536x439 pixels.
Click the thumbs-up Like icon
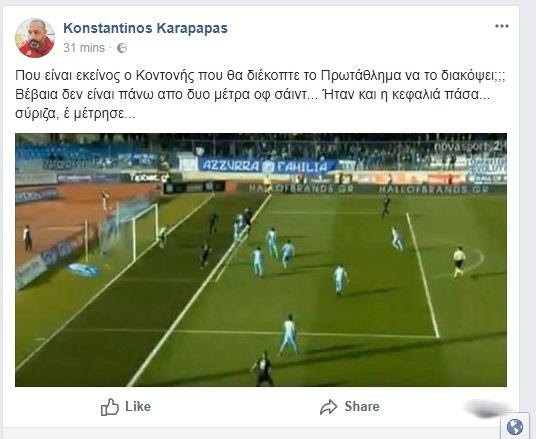pyautogui.click(x=110, y=407)
